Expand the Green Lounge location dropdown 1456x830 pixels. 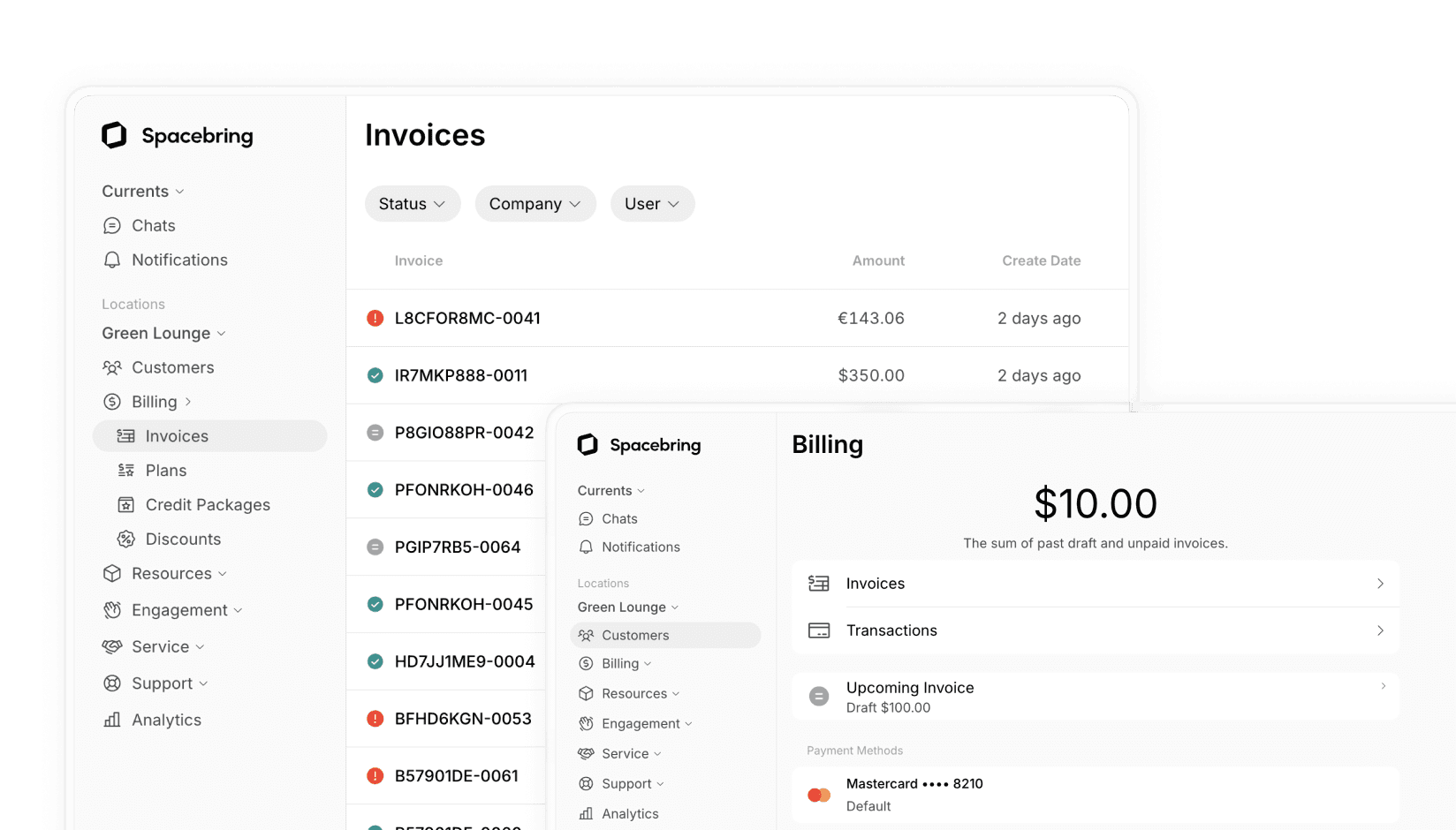(163, 333)
